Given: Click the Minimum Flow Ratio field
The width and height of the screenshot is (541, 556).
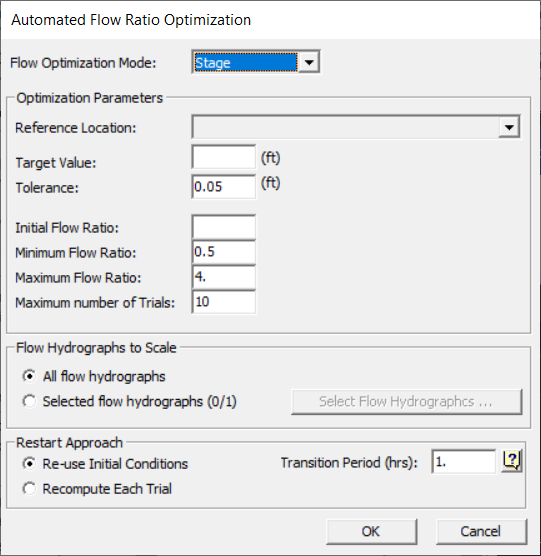Looking at the screenshot, I should click(224, 252).
